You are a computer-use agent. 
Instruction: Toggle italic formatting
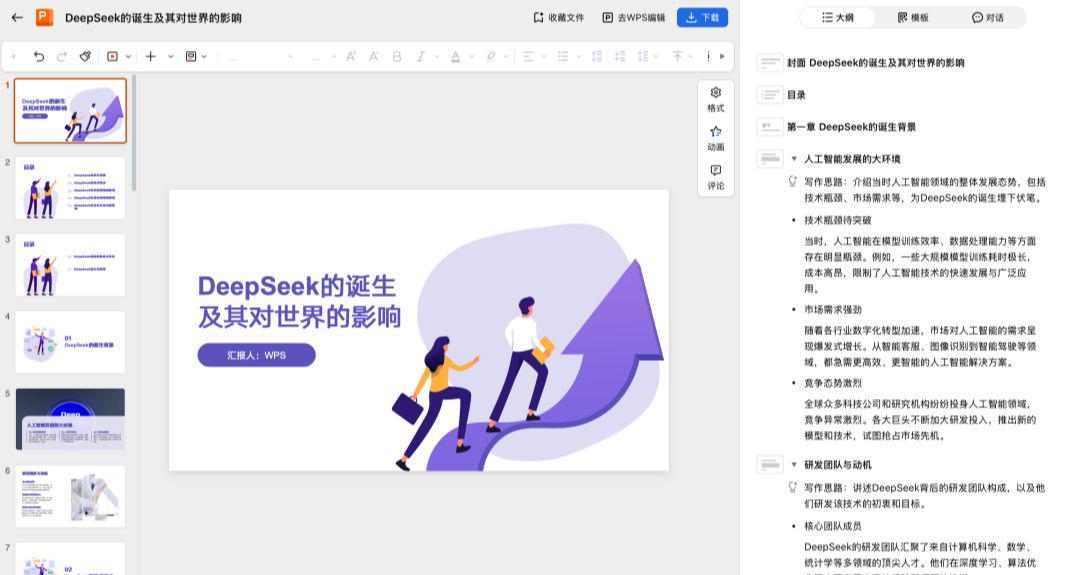(420, 56)
